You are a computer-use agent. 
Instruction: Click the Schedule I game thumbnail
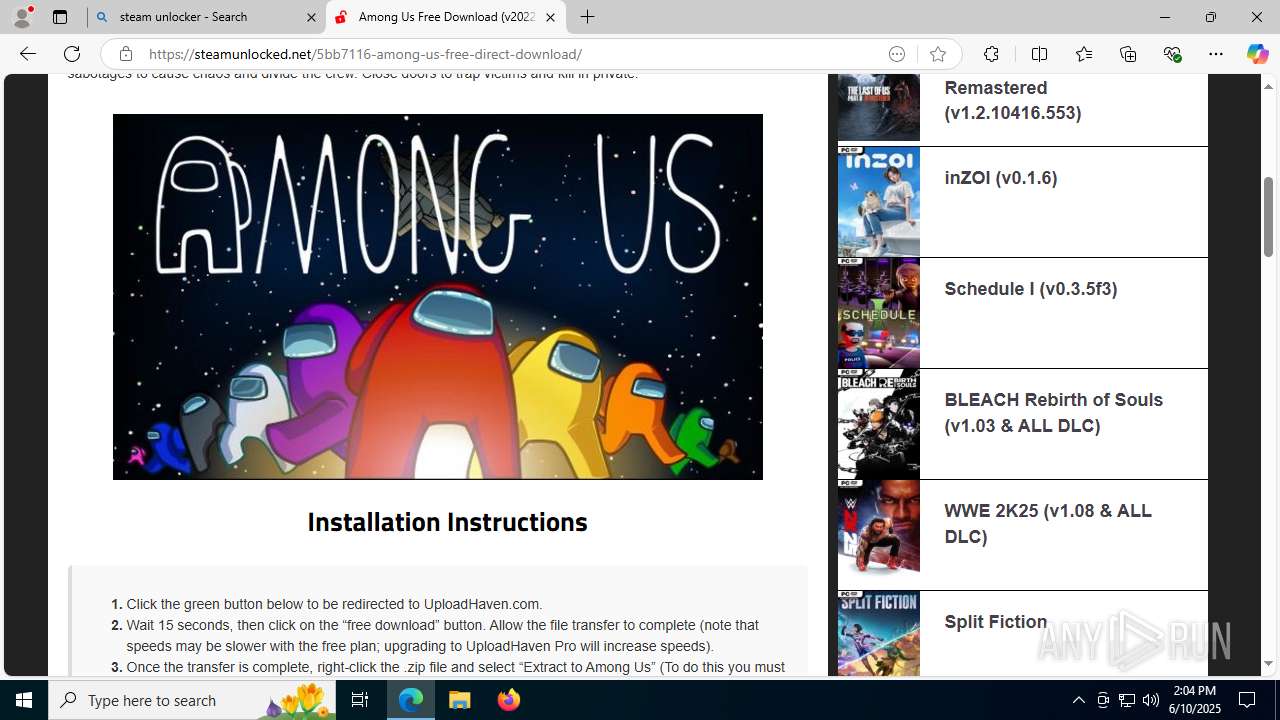point(879,313)
